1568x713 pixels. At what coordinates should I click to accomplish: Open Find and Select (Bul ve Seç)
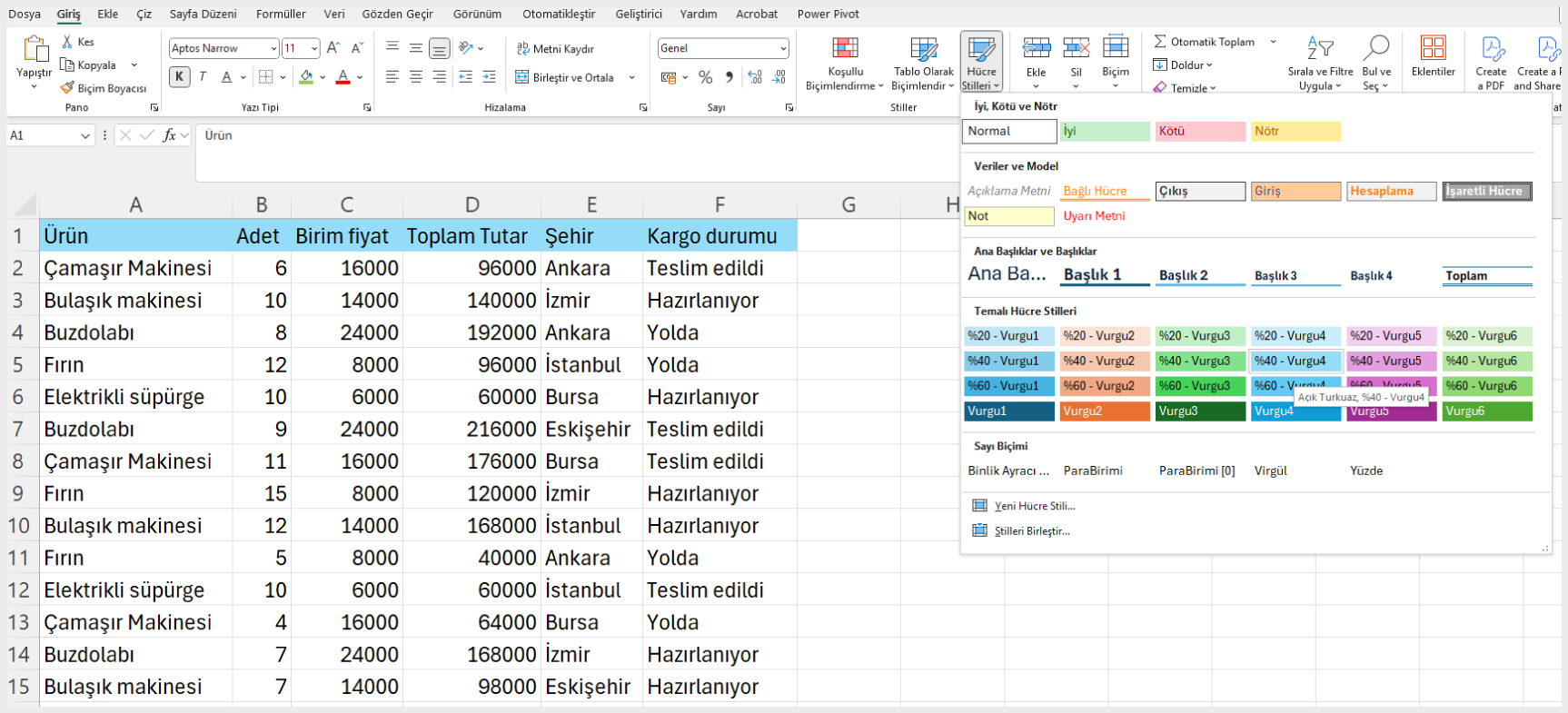[x=1376, y=63]
